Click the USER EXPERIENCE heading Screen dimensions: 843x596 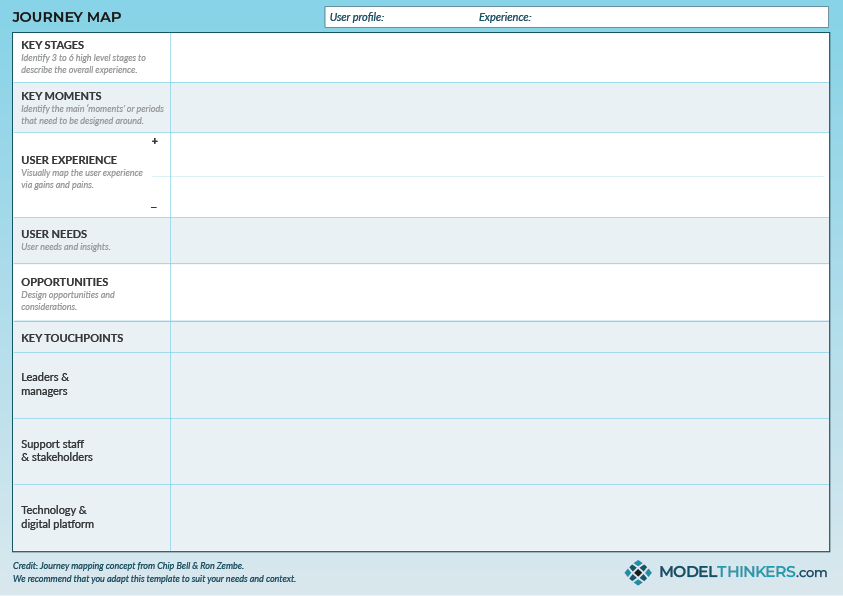click(x=69, y=160)
